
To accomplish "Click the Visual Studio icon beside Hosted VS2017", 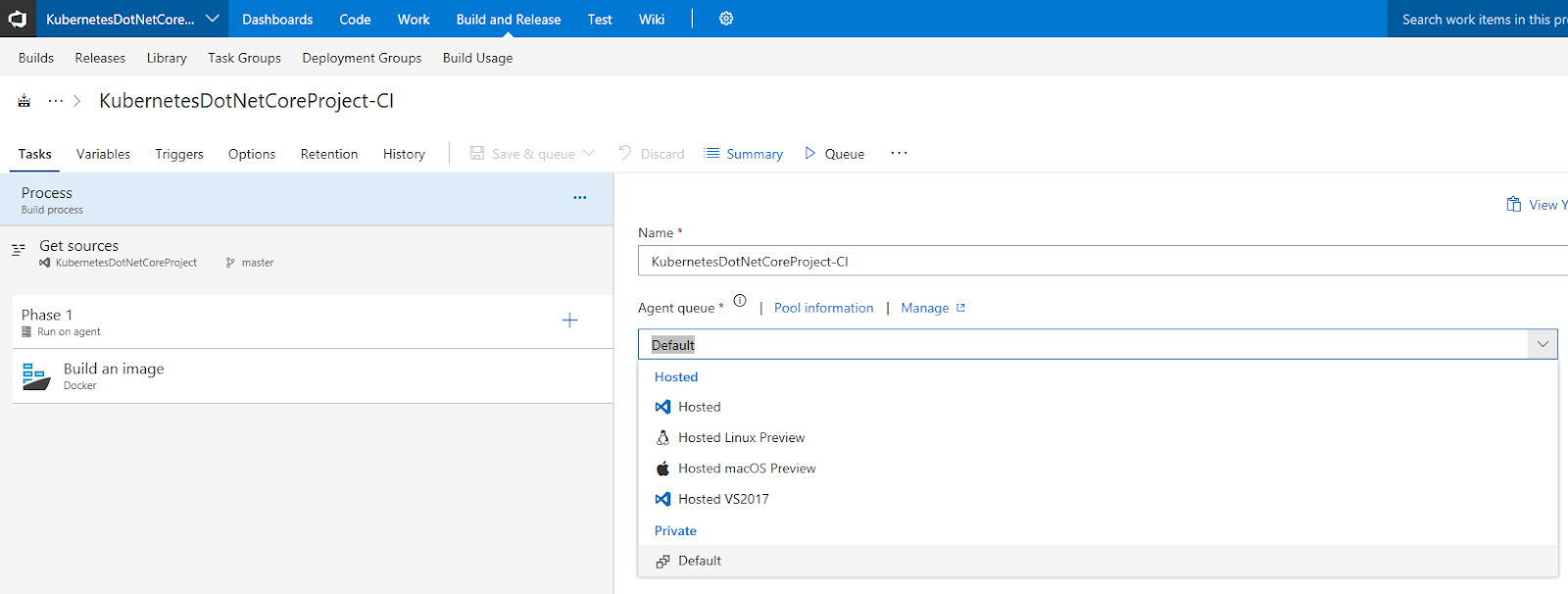I will (662, 499).
